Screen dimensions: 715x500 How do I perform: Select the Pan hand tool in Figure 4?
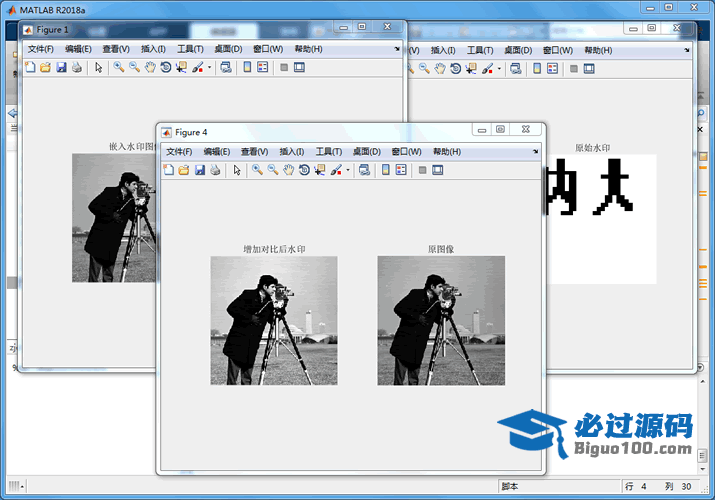[288, 170]
